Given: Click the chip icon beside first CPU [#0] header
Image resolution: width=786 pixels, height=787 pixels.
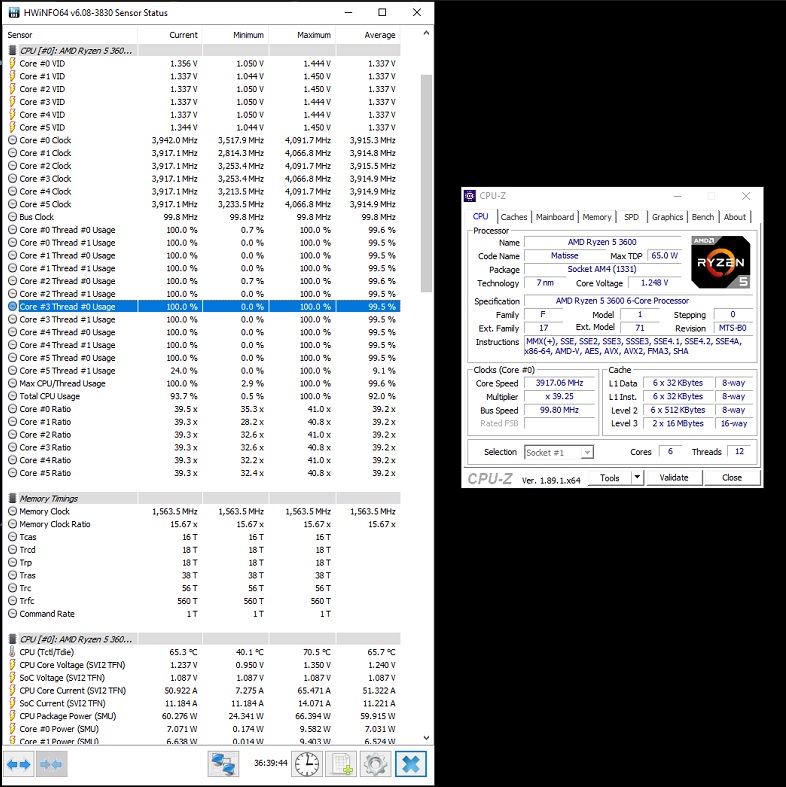Looking at the screenshot, I should 13,50.
